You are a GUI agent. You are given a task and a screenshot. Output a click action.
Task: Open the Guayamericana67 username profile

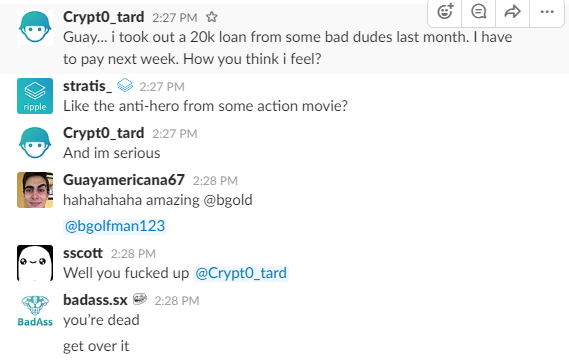[124, 180]
